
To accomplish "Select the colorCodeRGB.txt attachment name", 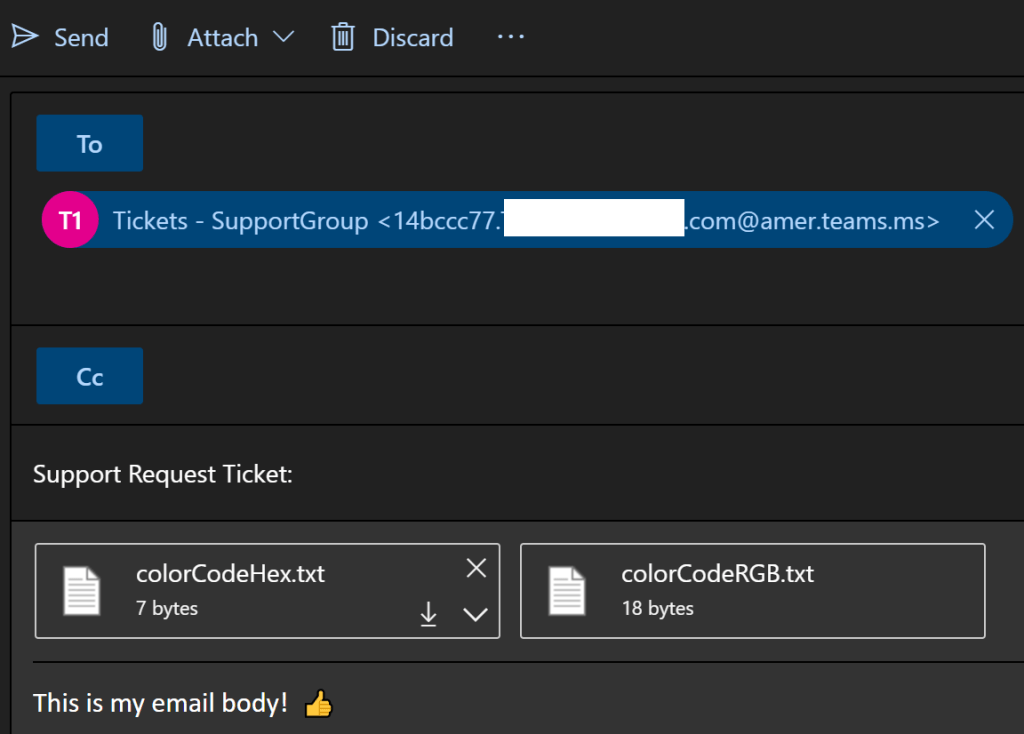I will (717, 574).
